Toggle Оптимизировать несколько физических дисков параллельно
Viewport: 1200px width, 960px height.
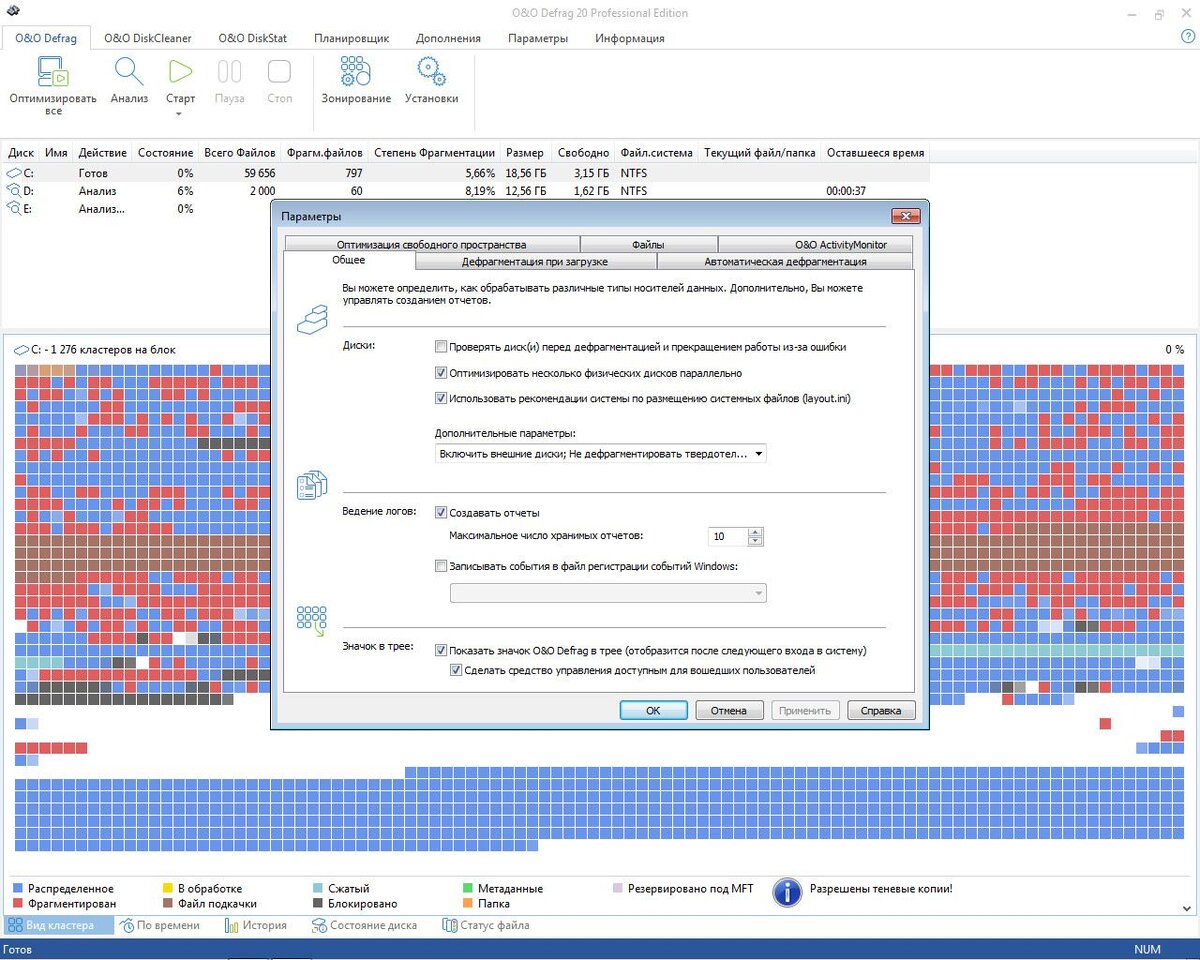point(441,373)
